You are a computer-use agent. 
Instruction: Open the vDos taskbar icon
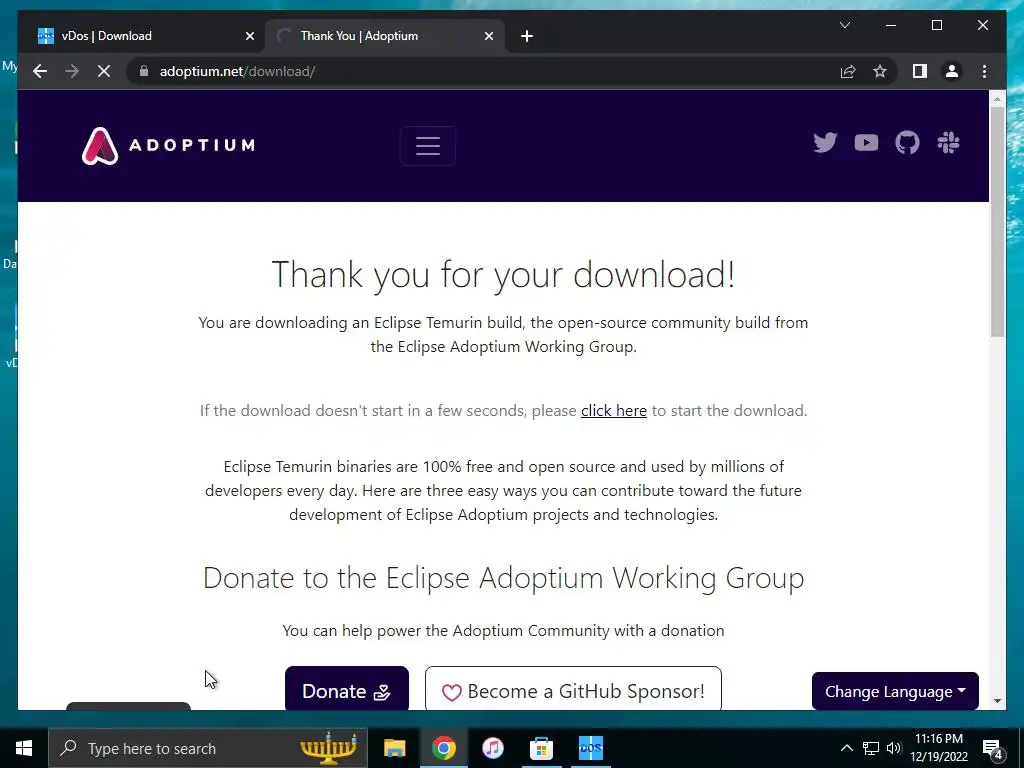tap(590, 748)
